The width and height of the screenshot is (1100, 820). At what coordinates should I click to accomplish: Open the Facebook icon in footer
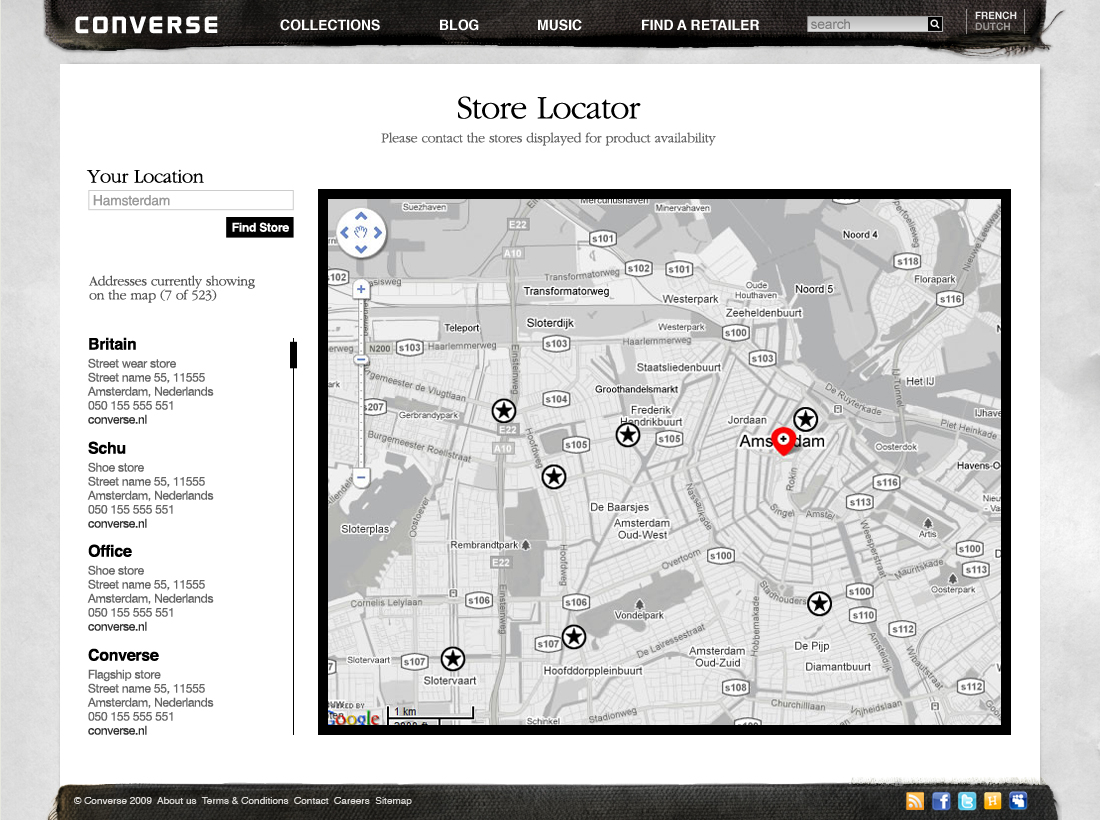941,801
